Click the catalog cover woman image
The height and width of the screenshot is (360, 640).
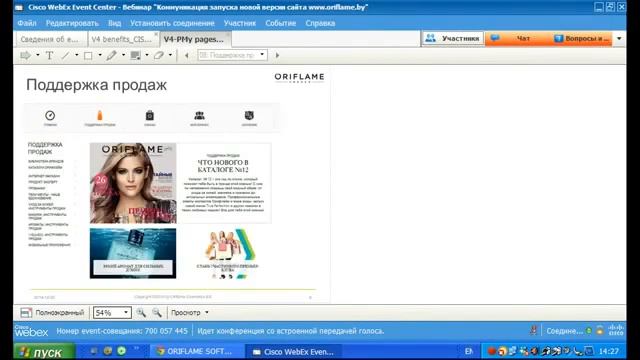(133, 183)
